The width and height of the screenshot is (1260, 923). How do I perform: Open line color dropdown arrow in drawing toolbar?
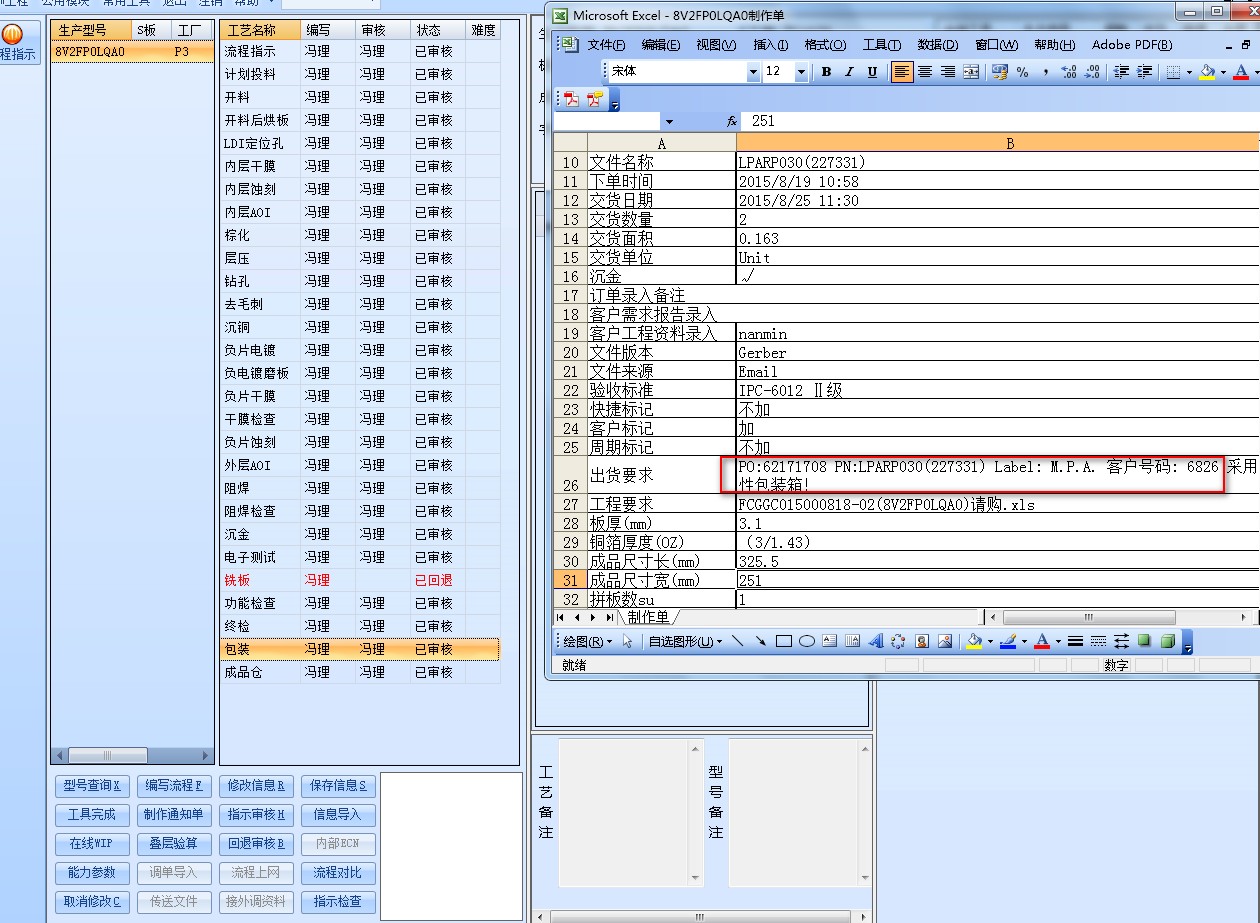1024,641
